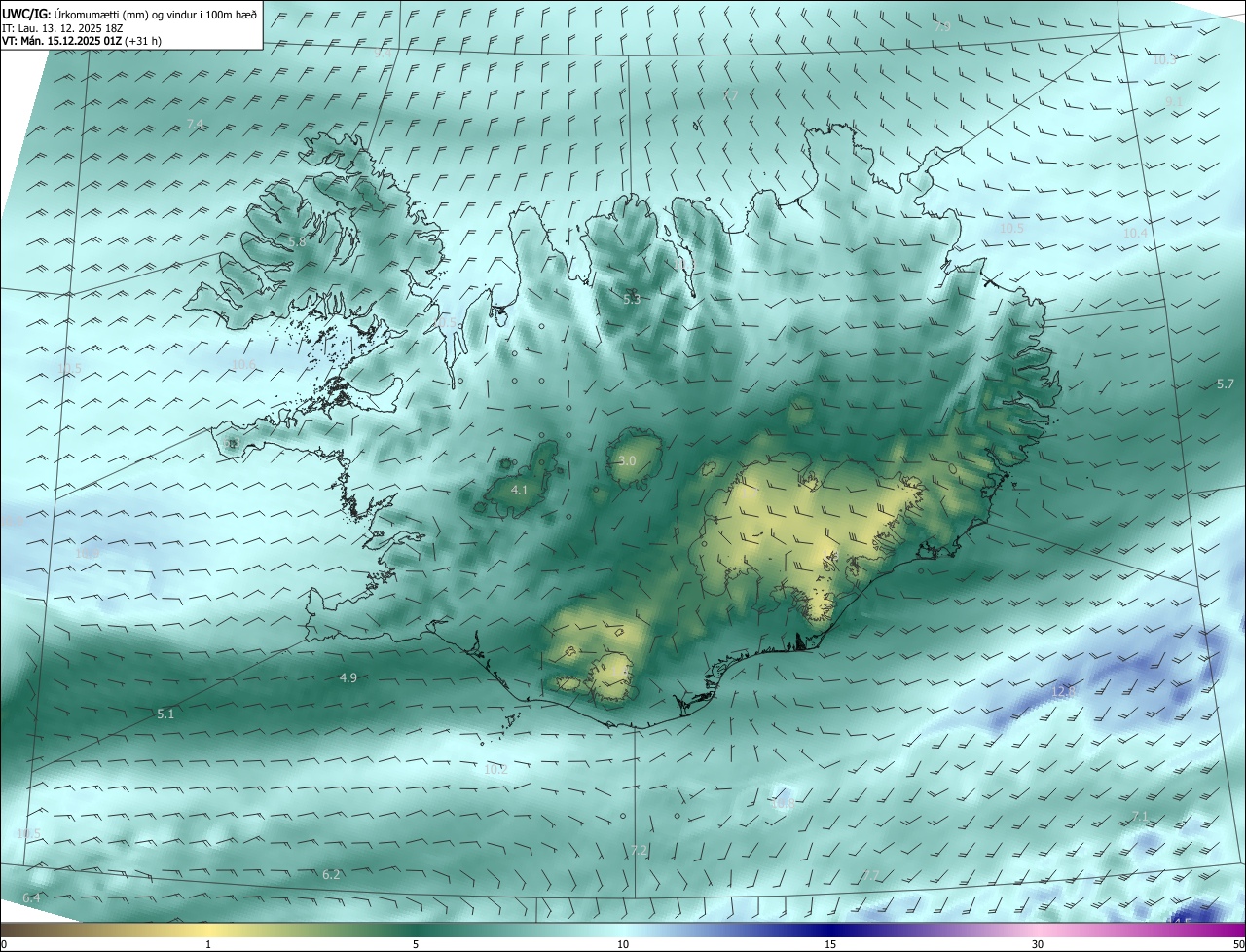Image resolution: width=1246 pixels, height=952 pixels.
Task: Click the map value '7.9' at the top edge
Action: [x=942, y=27]
